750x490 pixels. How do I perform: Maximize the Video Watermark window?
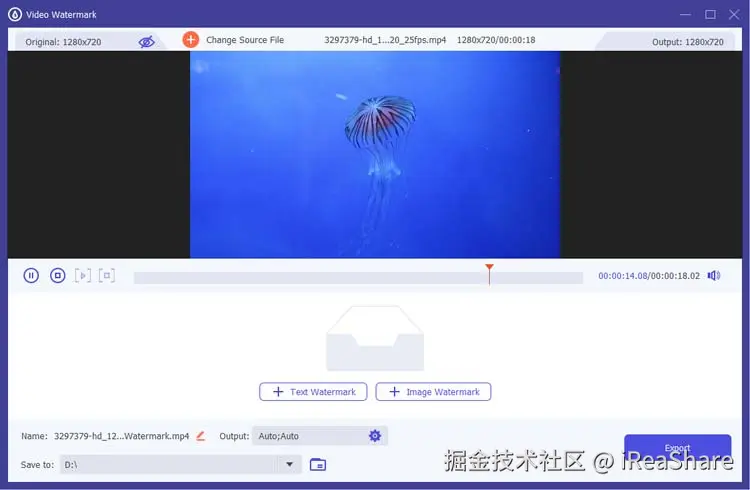710,15
